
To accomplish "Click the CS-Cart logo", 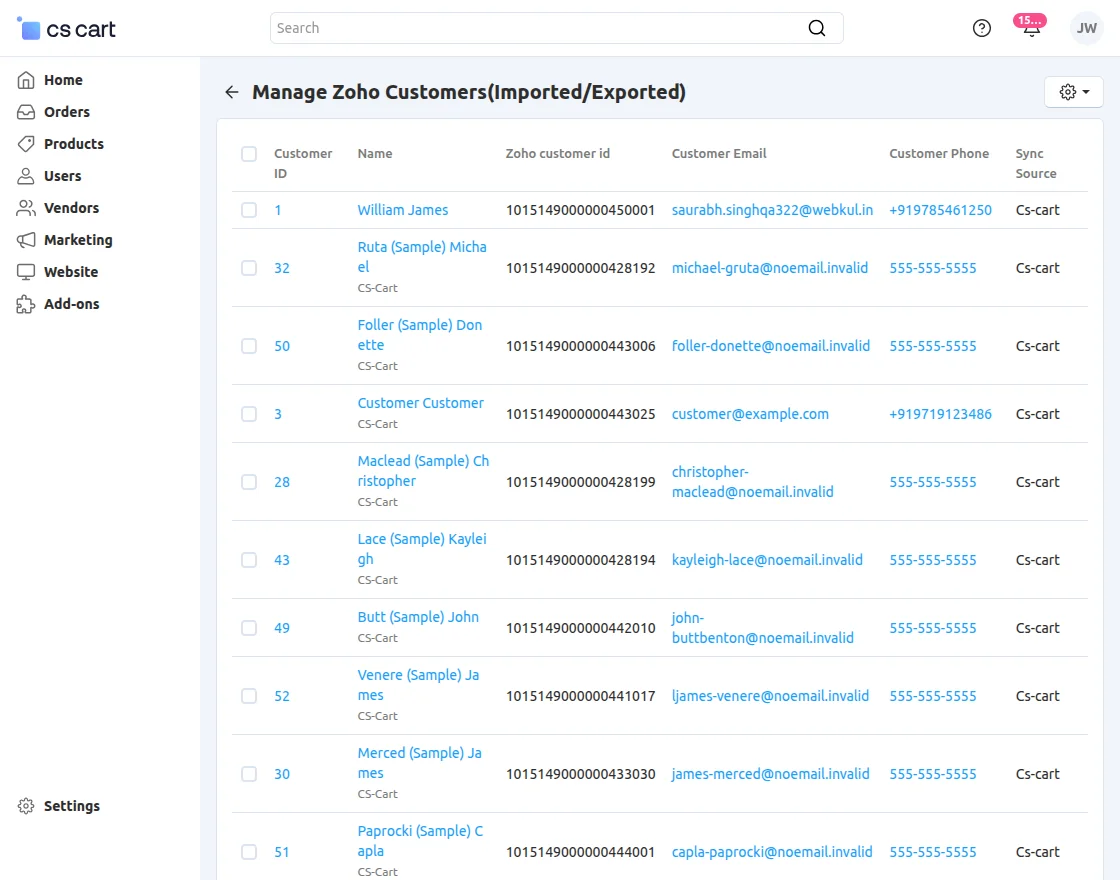I will point(66,29).
